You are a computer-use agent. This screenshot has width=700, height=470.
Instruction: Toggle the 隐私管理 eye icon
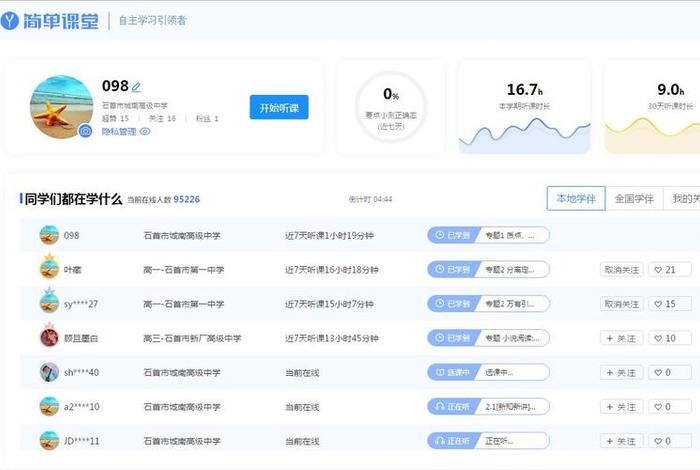point(145,131)
